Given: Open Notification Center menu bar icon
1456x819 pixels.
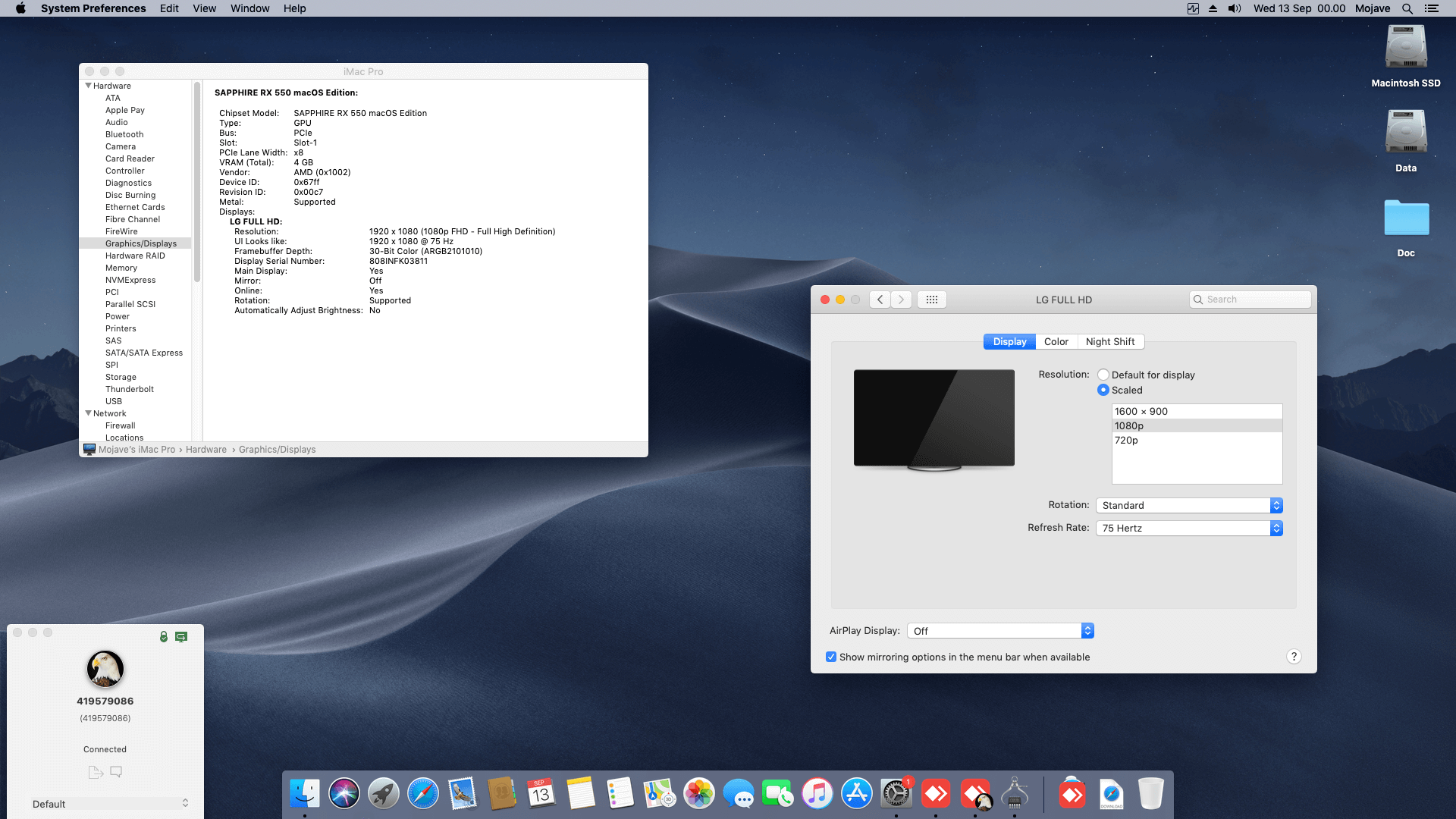Looking at the screenshot, I should click(x=1432, y=8).
